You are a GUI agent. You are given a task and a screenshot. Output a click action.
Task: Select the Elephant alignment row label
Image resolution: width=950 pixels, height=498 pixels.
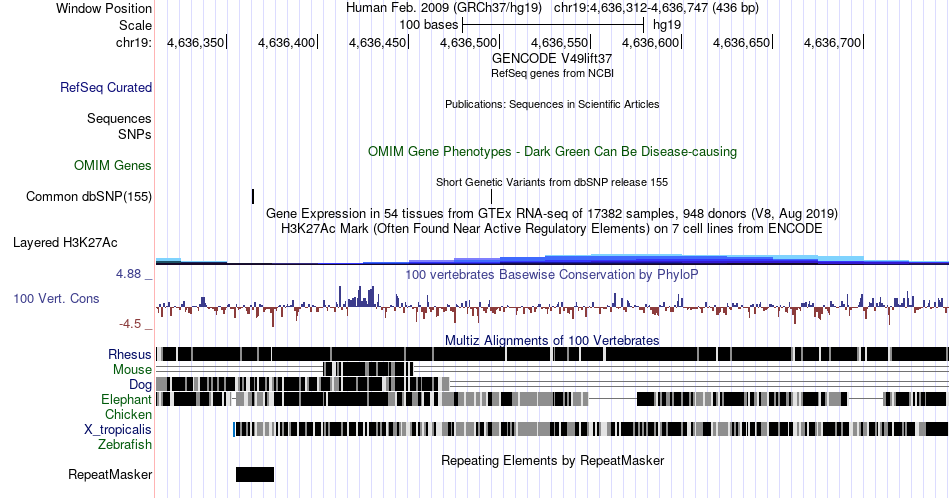pos(126,399)
